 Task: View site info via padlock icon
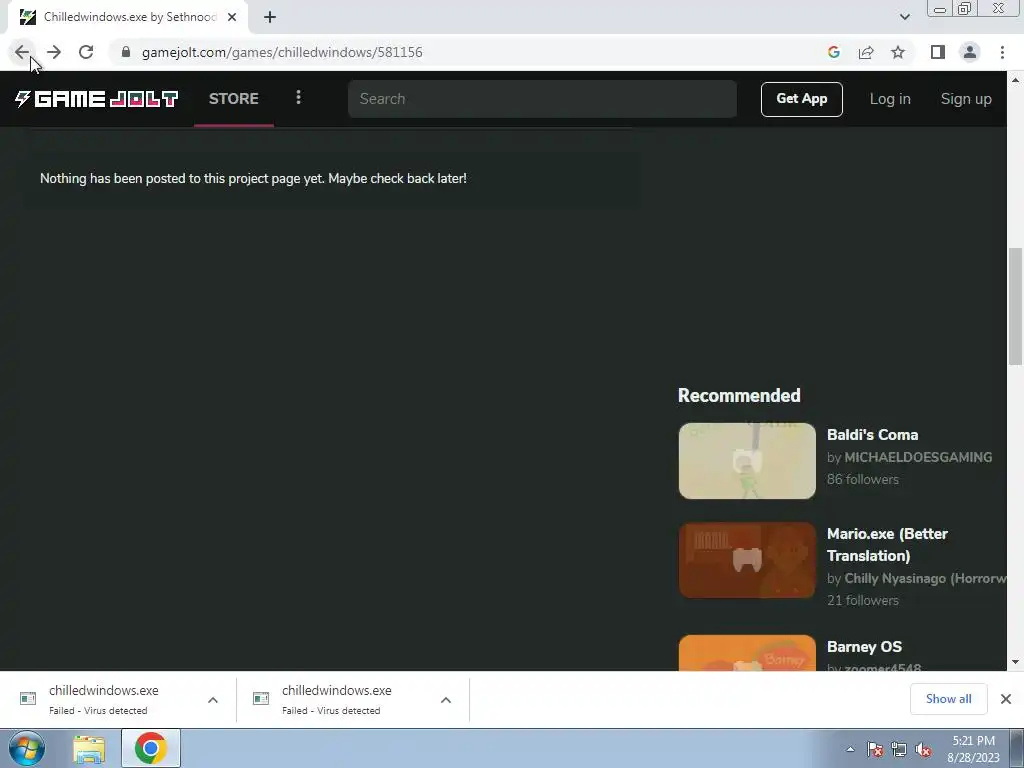pyautogui.click(x=126, y=52)
